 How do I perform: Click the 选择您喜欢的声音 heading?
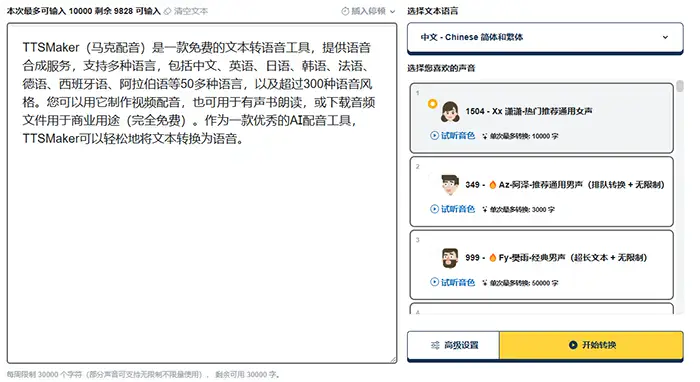441,68
